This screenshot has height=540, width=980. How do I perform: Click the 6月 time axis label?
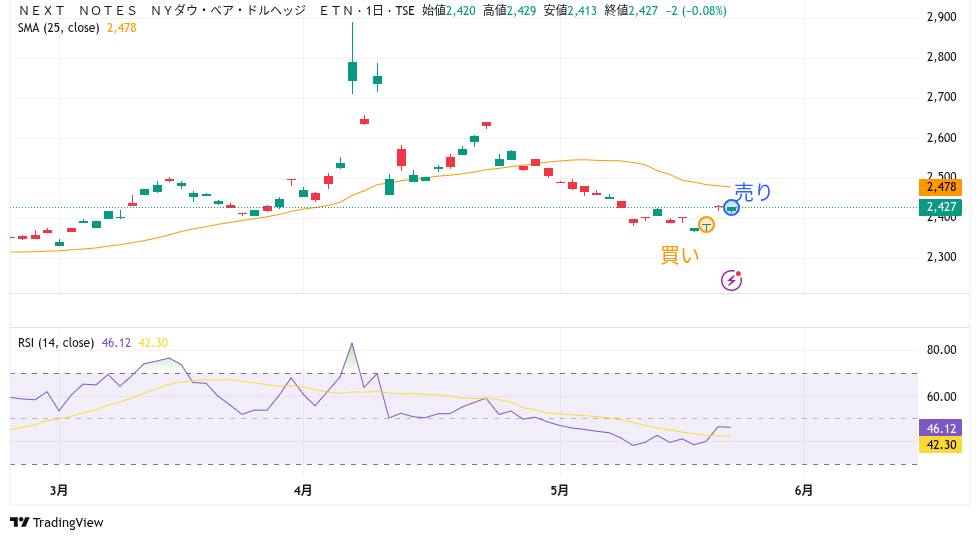pos(804,490)
